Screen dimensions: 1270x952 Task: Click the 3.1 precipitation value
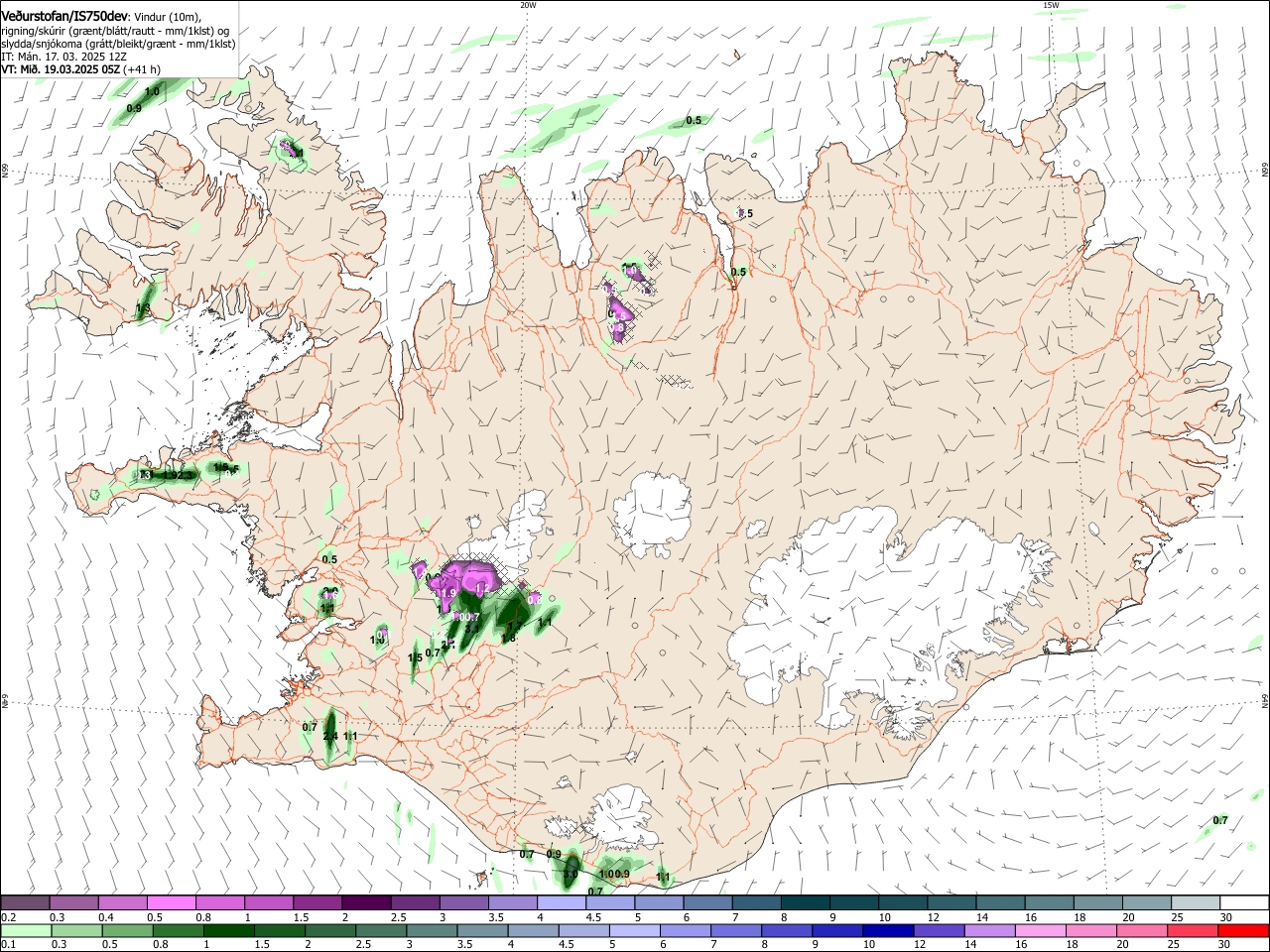point(472,627)
